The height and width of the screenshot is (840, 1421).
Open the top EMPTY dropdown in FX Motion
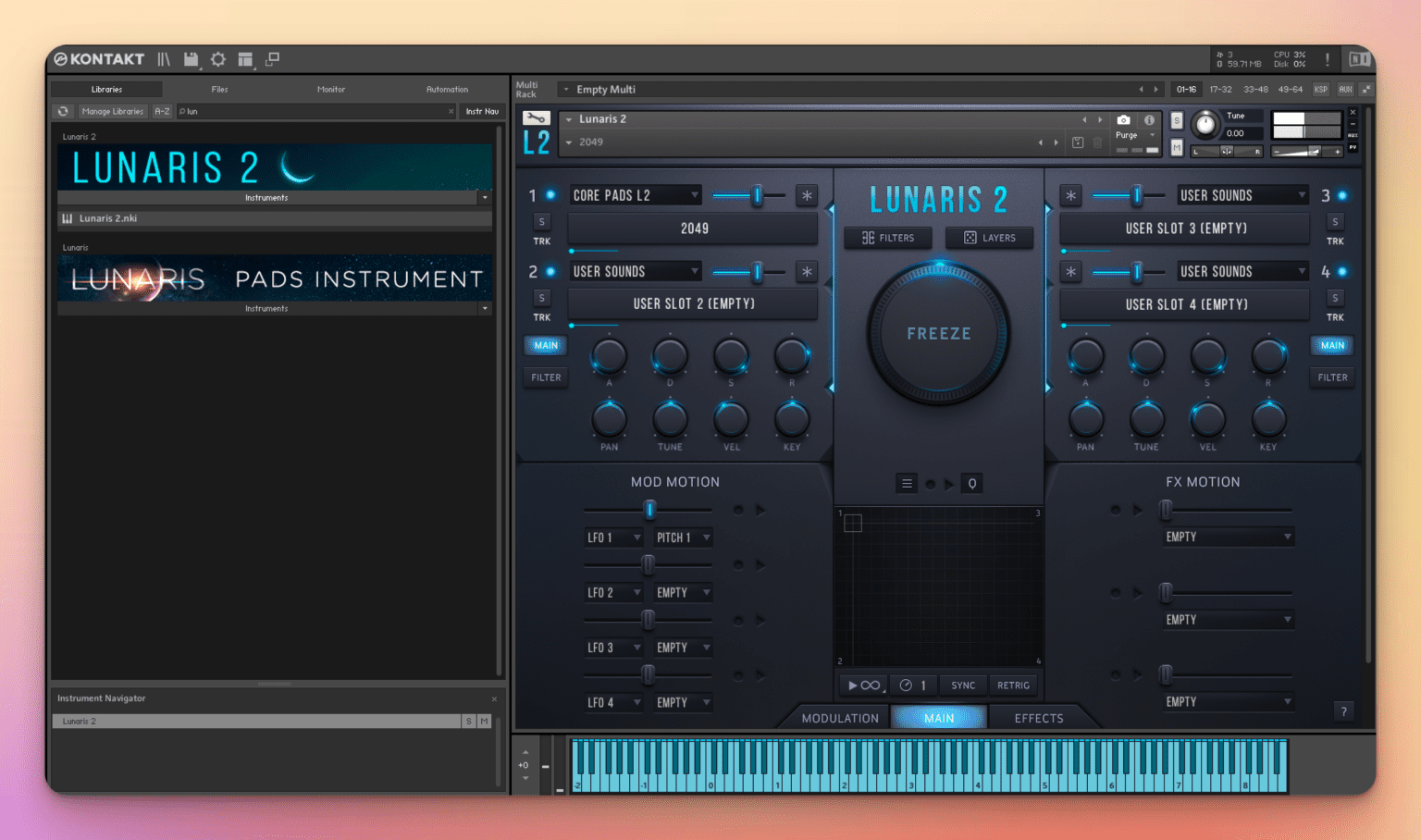(x=1228, y=536)
